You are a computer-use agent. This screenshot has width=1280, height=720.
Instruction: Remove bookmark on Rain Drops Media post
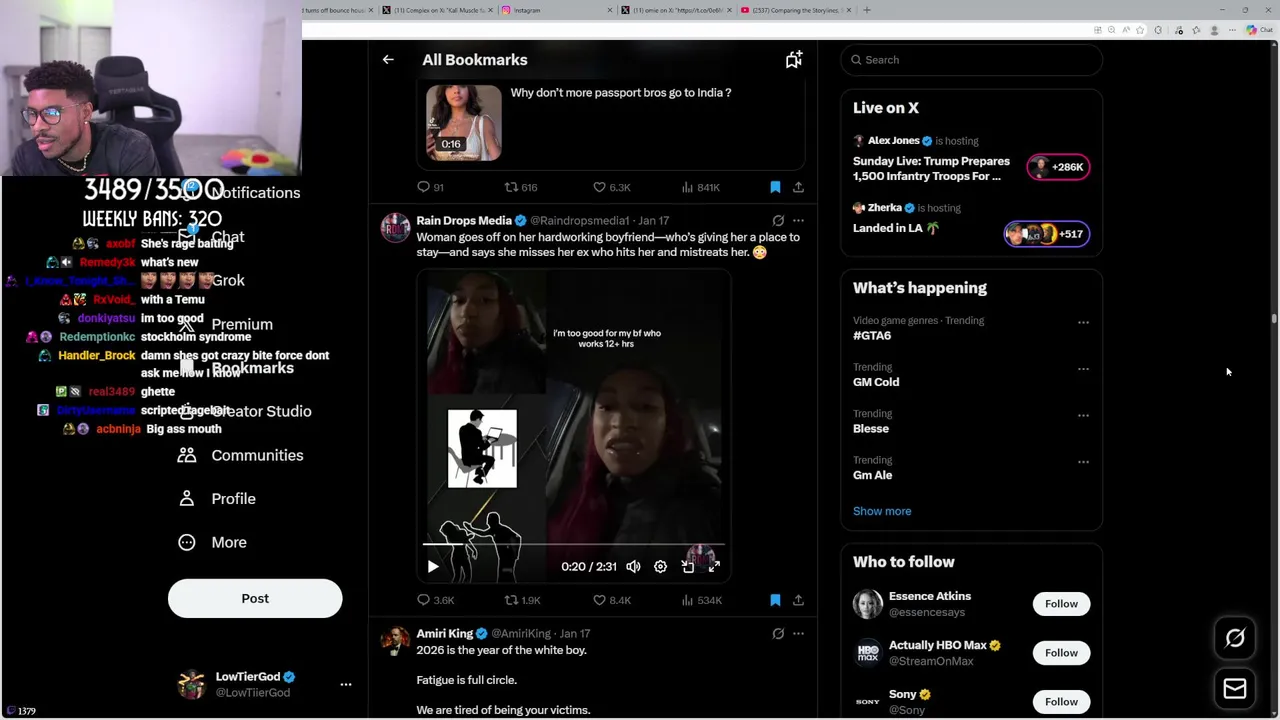[775, 600]
